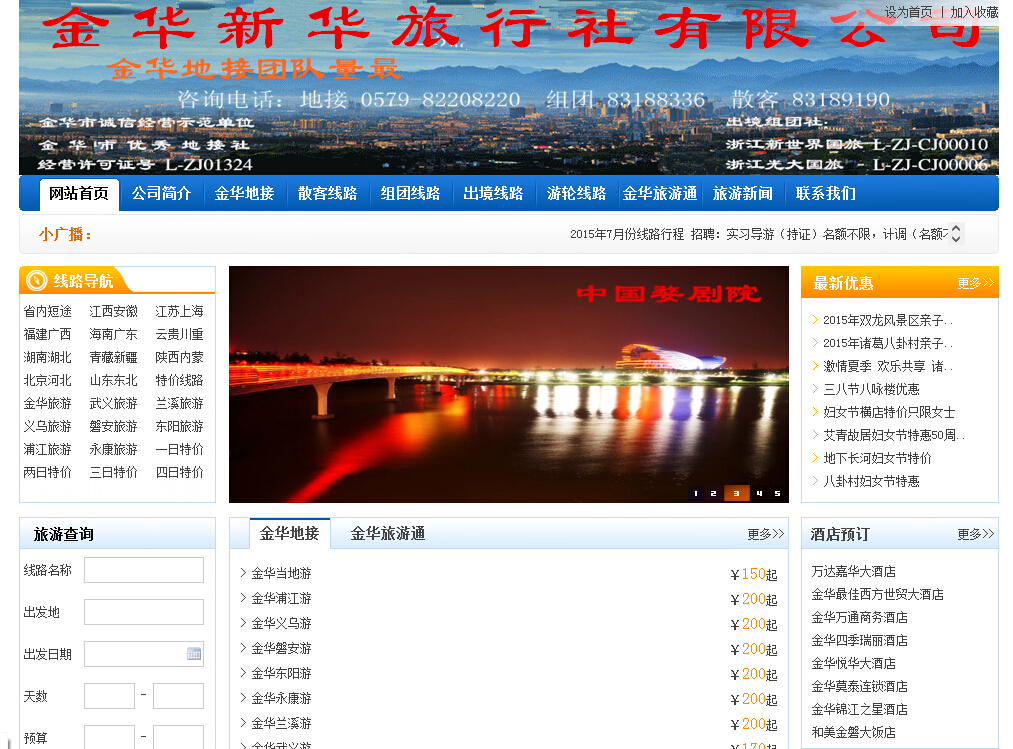The width and height of the screenshot is (1013, 749).
Task: Click the 出发日期 date field
Action: [x=144, y=654]
